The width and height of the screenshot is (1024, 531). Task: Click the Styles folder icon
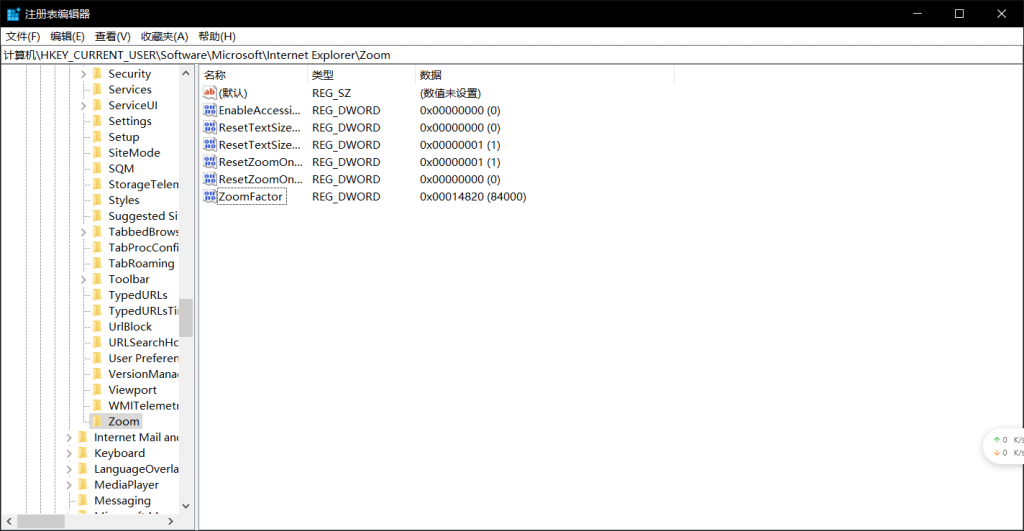98,200
